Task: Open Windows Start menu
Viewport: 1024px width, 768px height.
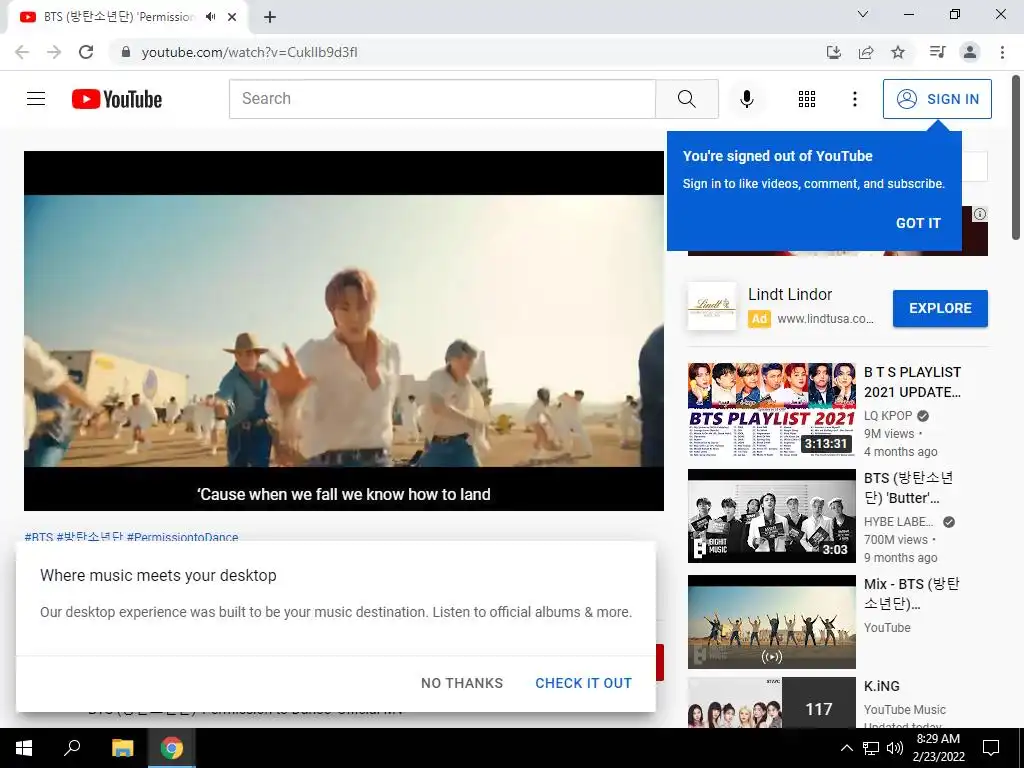Action: 24,748
